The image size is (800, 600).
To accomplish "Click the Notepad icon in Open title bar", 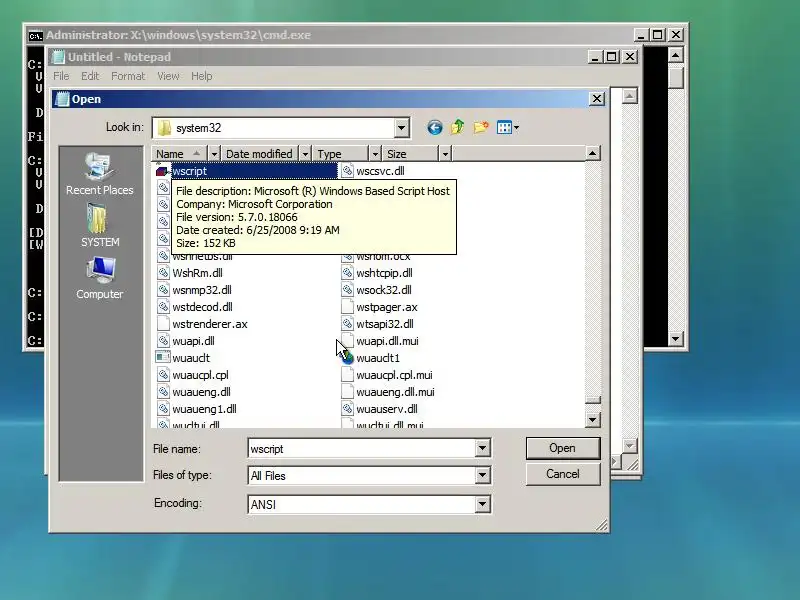I will click(62, 99).
